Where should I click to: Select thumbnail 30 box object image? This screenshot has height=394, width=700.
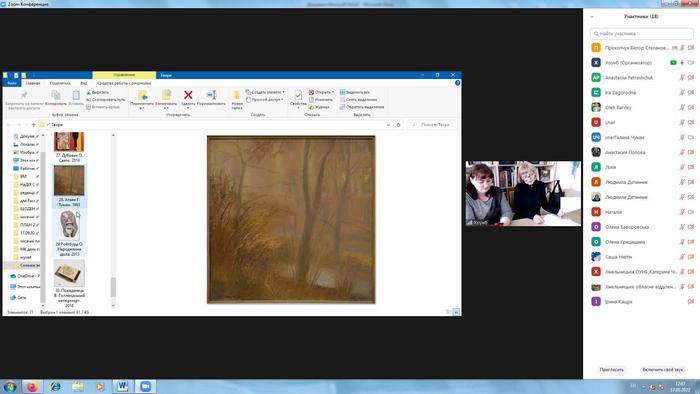coord(69,274)
